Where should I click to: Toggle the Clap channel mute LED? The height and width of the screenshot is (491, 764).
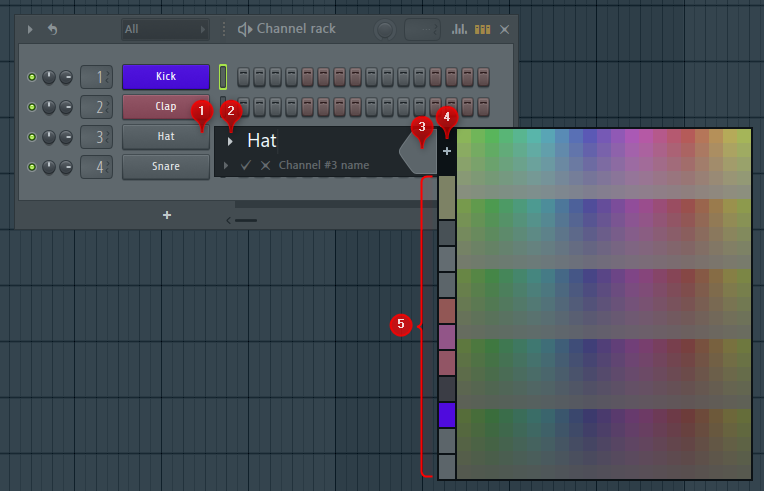click(x=31, y=106)
